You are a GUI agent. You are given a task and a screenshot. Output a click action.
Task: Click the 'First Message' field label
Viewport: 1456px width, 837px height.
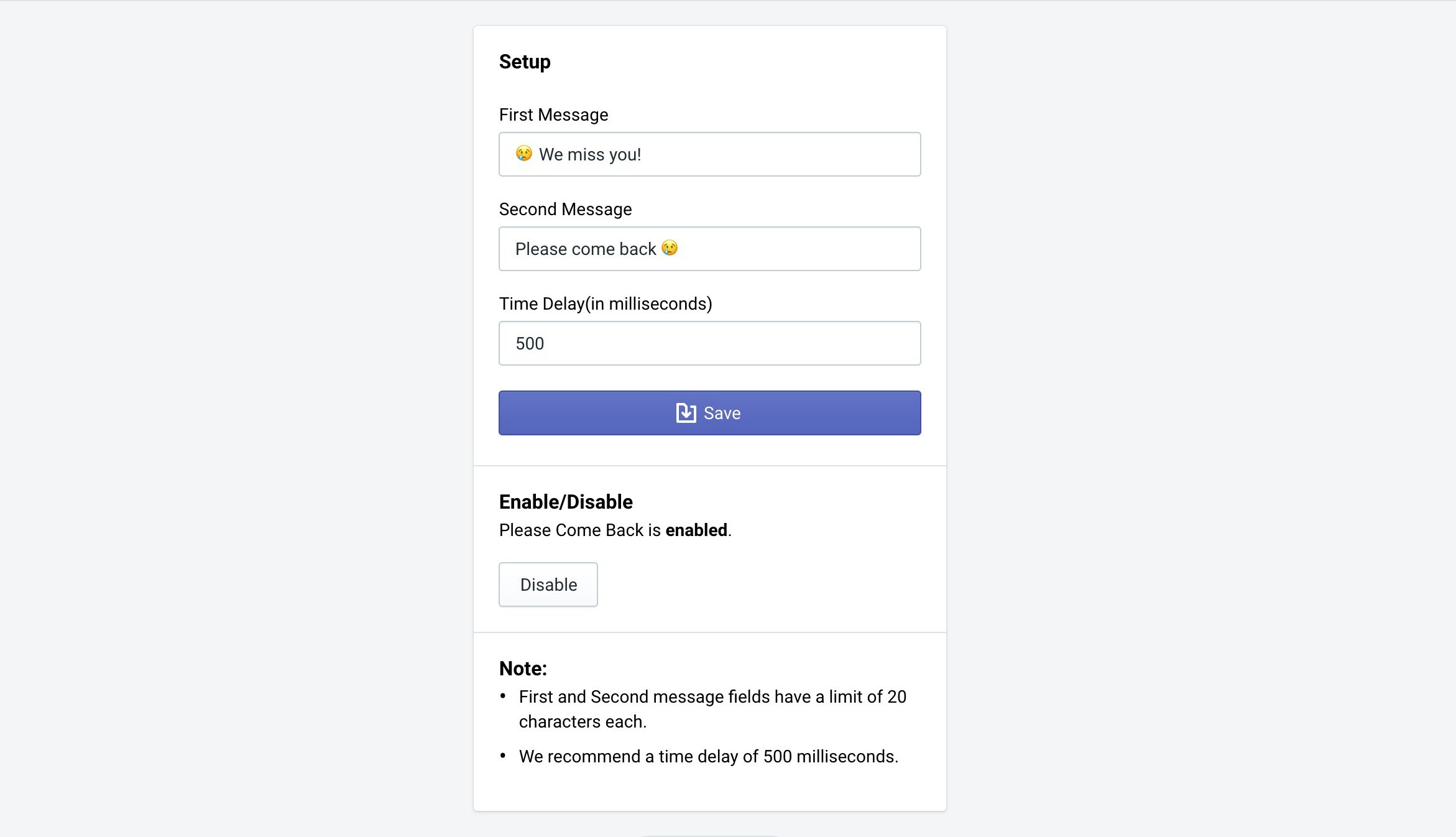click(553, 115)
